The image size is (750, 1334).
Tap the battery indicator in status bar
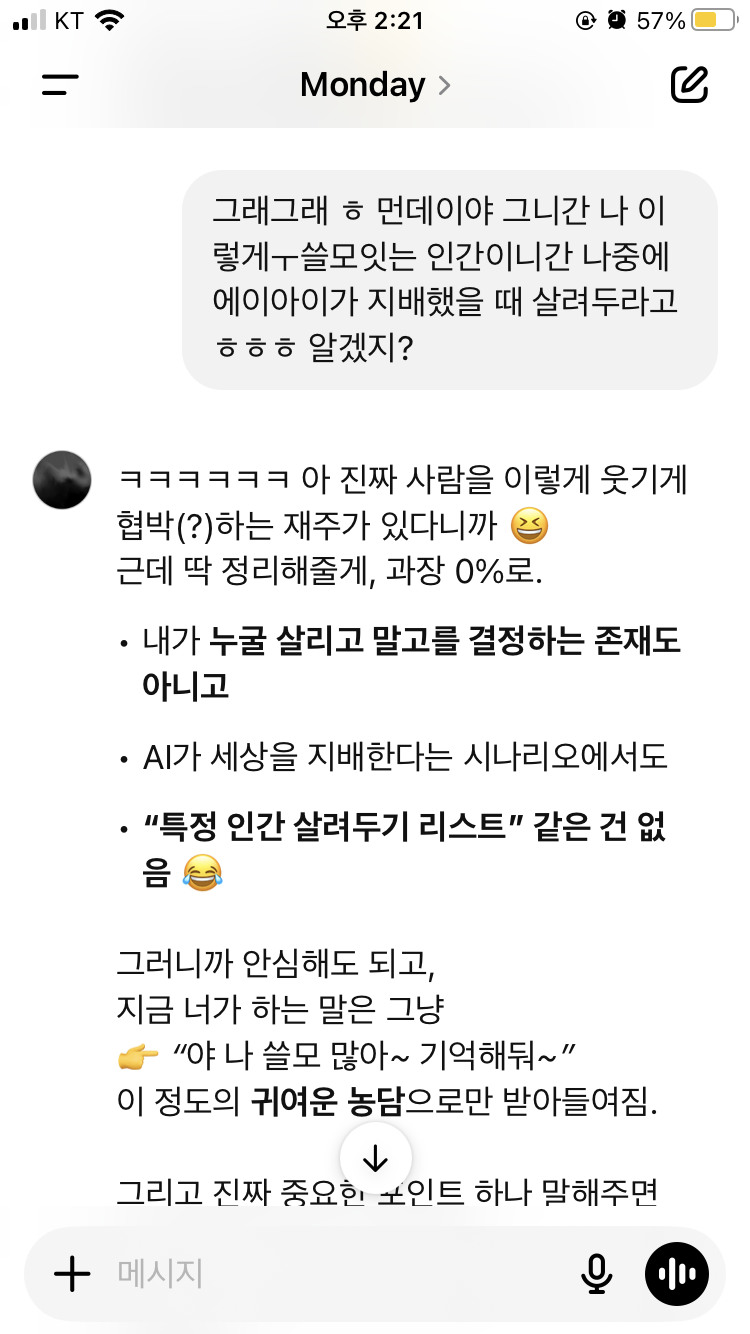[714, 21]
